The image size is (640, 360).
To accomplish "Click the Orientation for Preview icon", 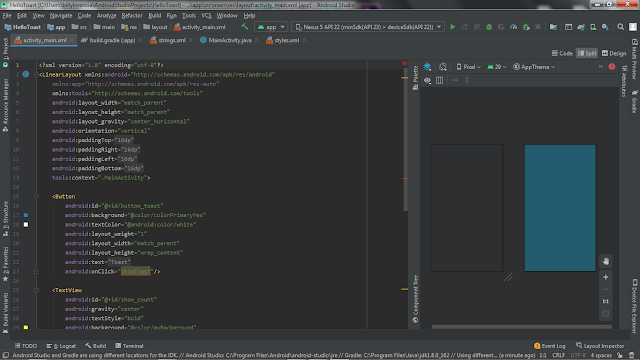I will 443,67.
